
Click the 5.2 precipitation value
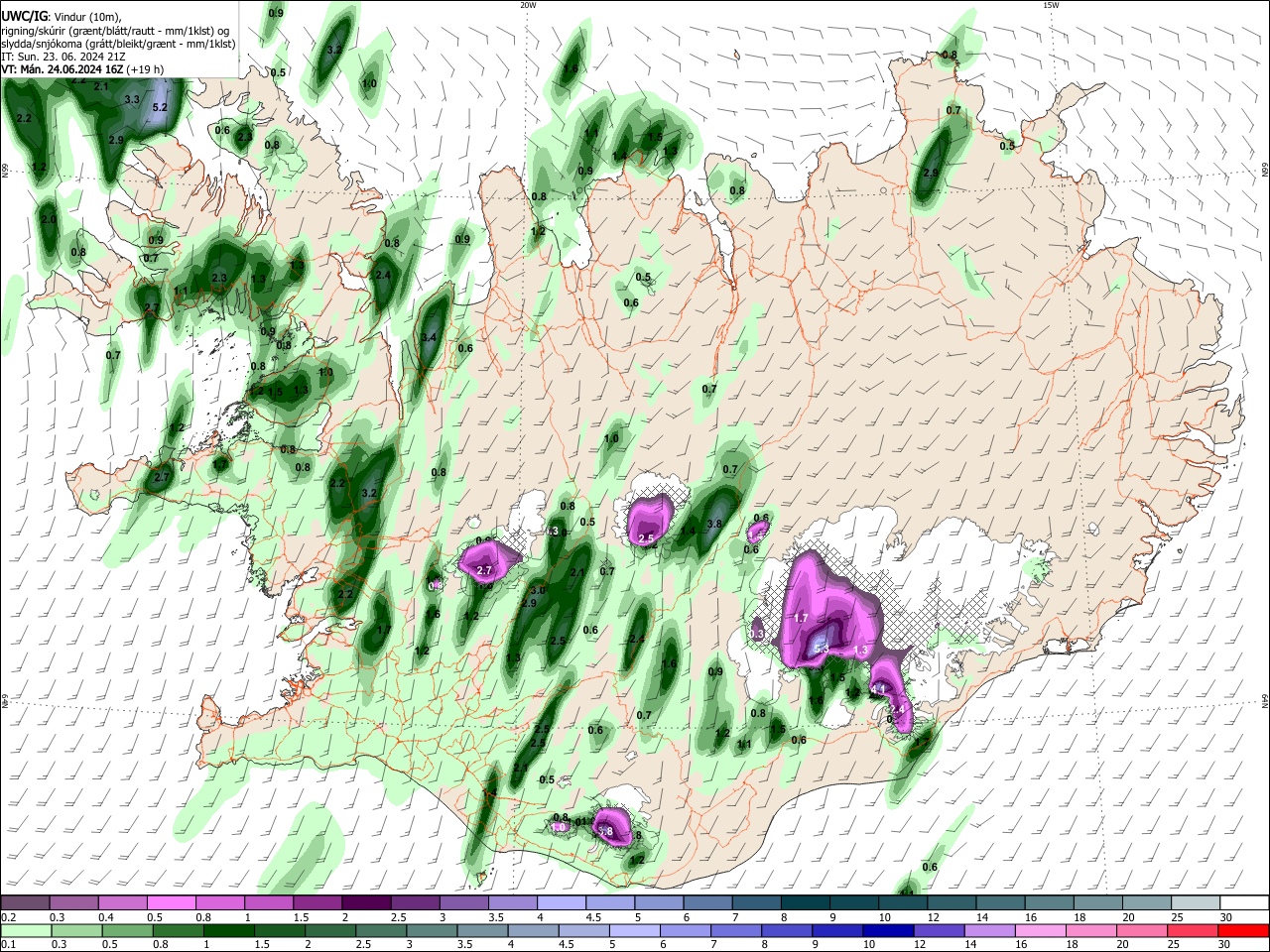point(161,106)
